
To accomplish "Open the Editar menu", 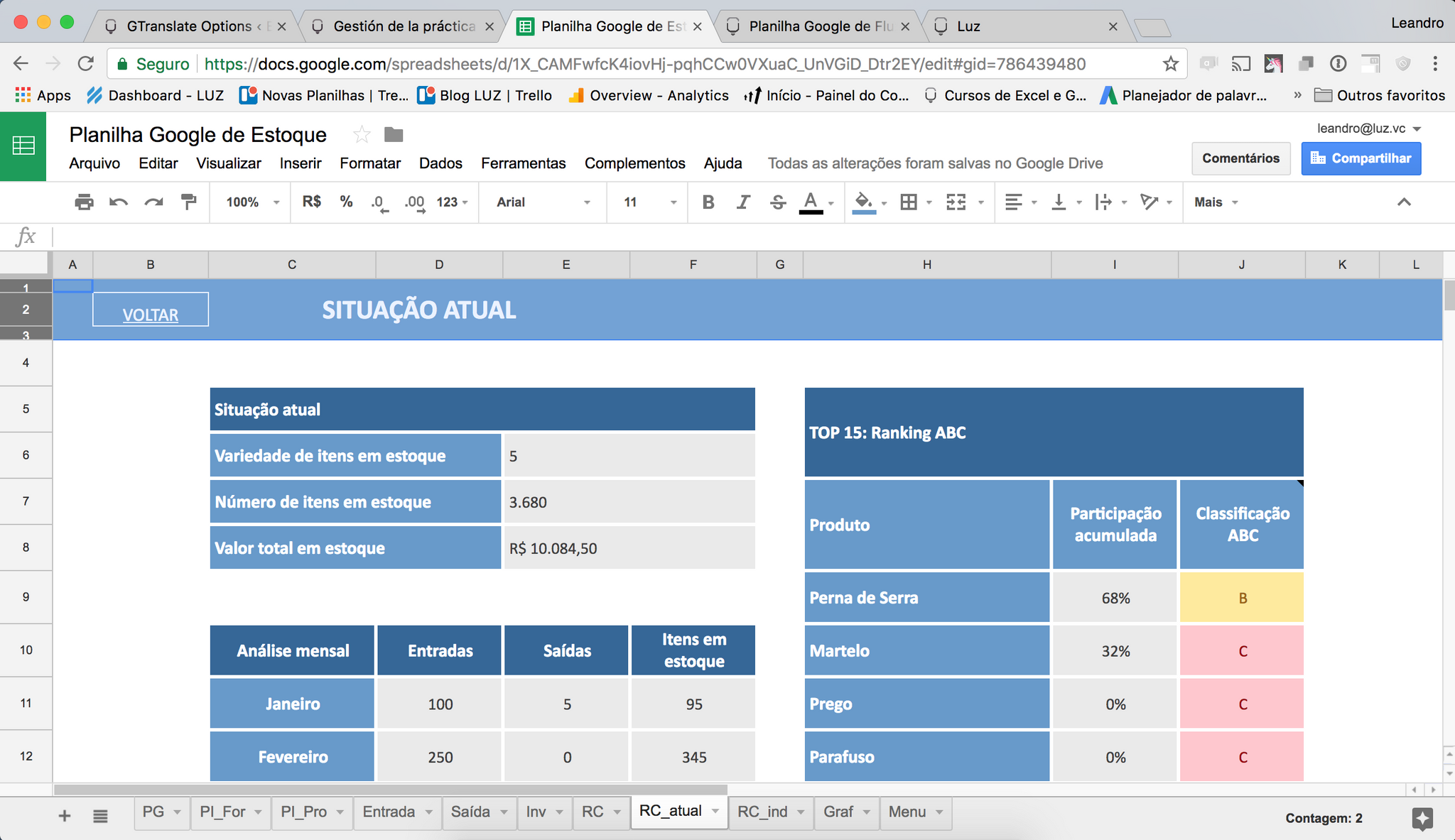I will click(158, 163).
